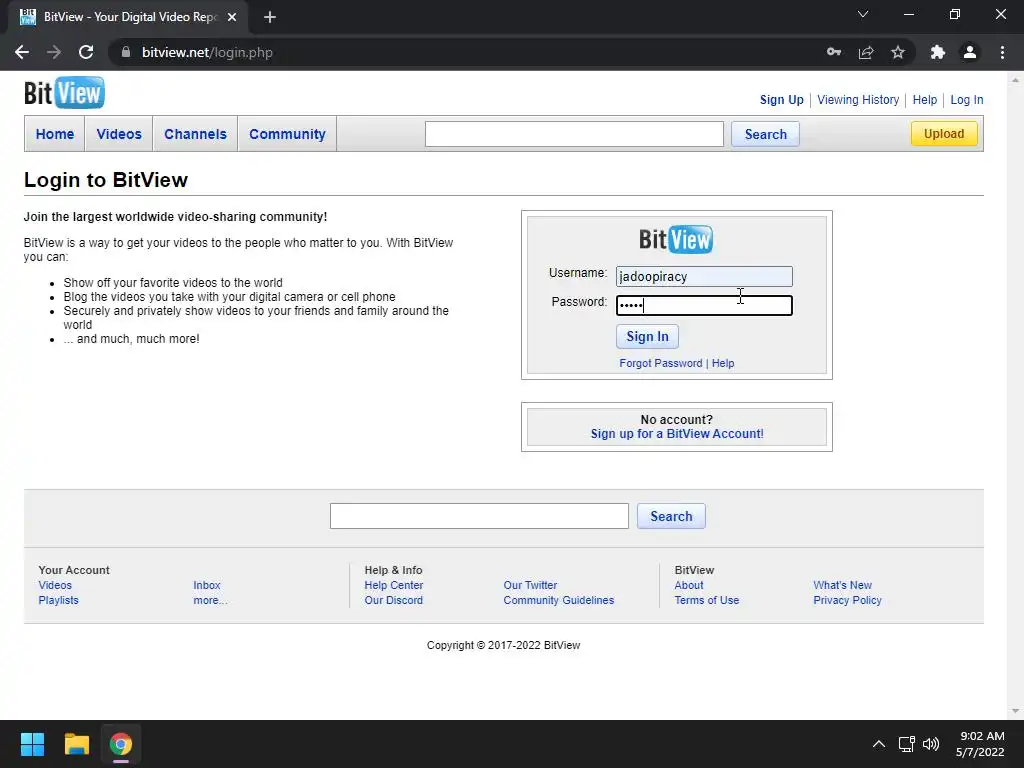The width and height of the screenshot is (1024, 768).
Task: Click the Username field containing jadoopiracy
Action: [x=704, y=276]
